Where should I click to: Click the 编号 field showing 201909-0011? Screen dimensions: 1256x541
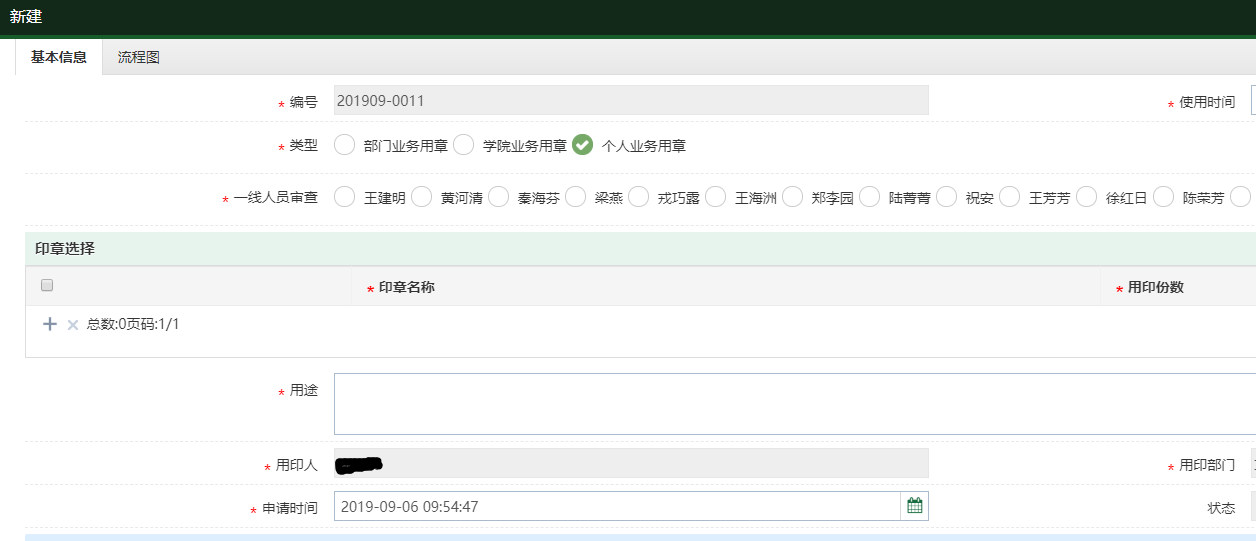point(630,100)
